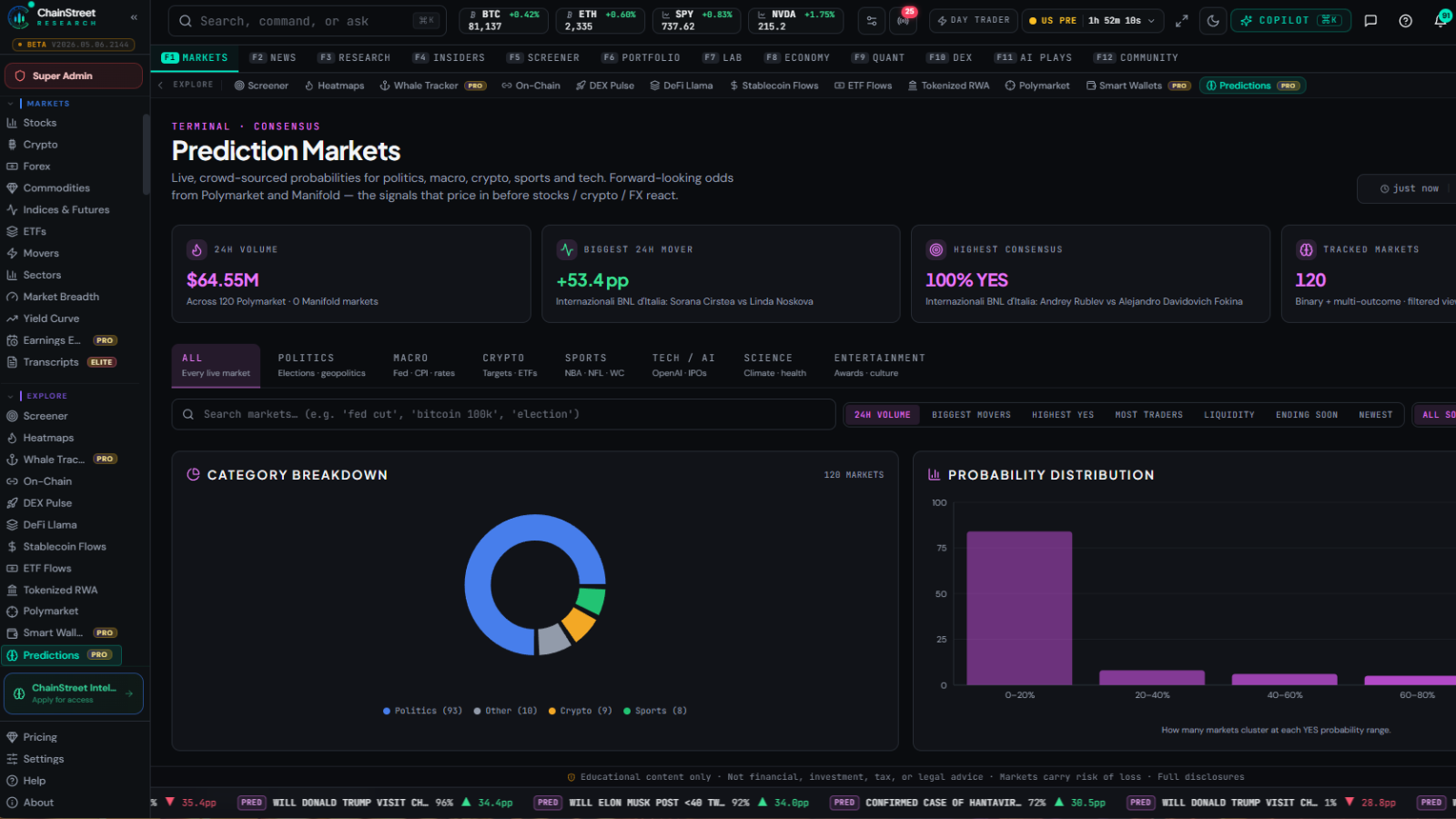
Task: Open live signals broadcast icon with 25 badge
Action: click(904, 20)
